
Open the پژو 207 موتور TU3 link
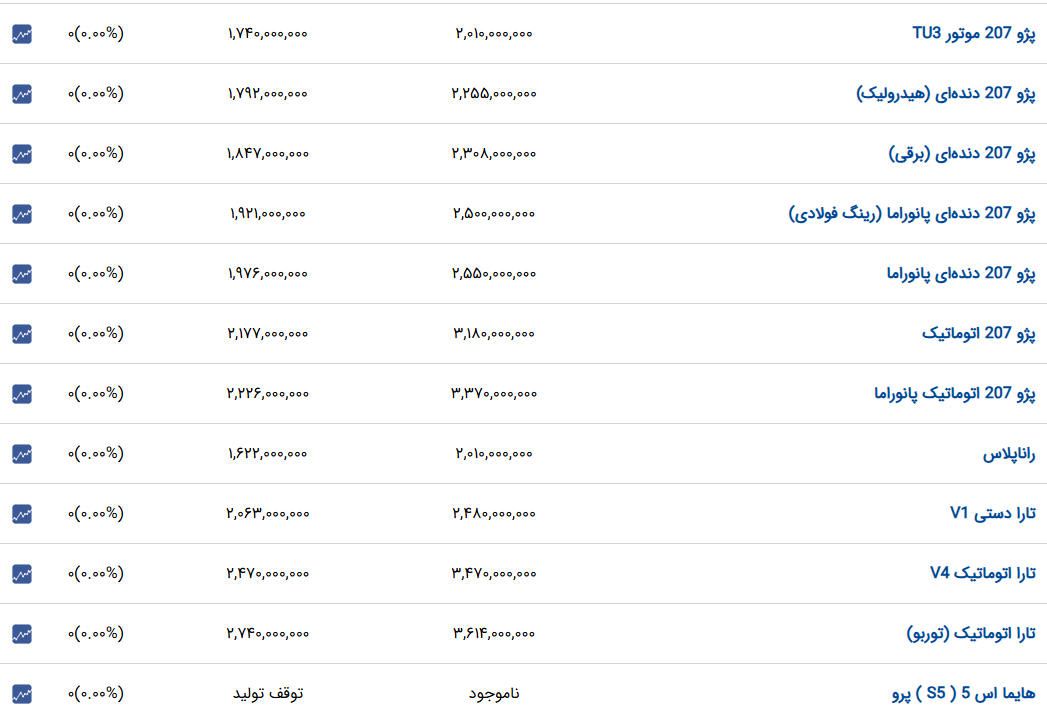click(x=974, y=33)
